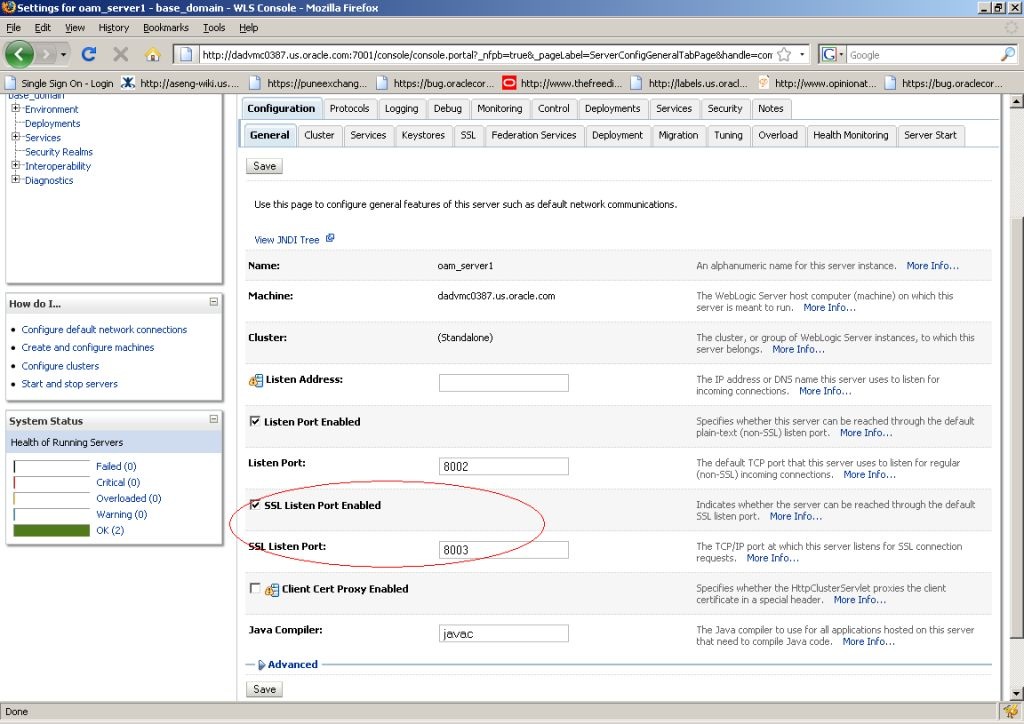Select Deployments in the domain tree
This screenshot has width=1024, height=724.
point(52,123)
